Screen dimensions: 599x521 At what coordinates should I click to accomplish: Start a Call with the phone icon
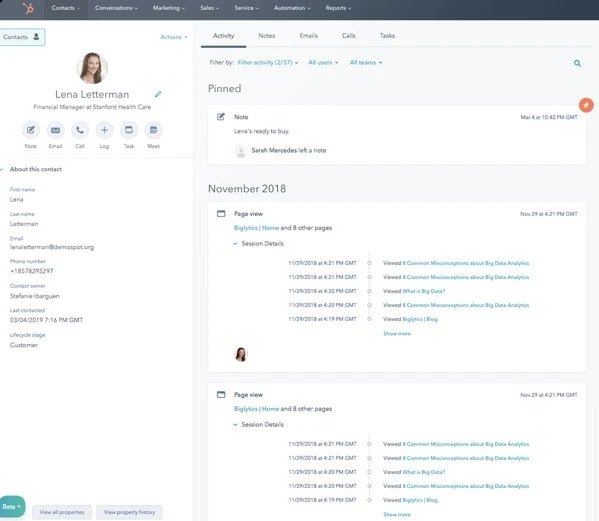tap(80, 130)
